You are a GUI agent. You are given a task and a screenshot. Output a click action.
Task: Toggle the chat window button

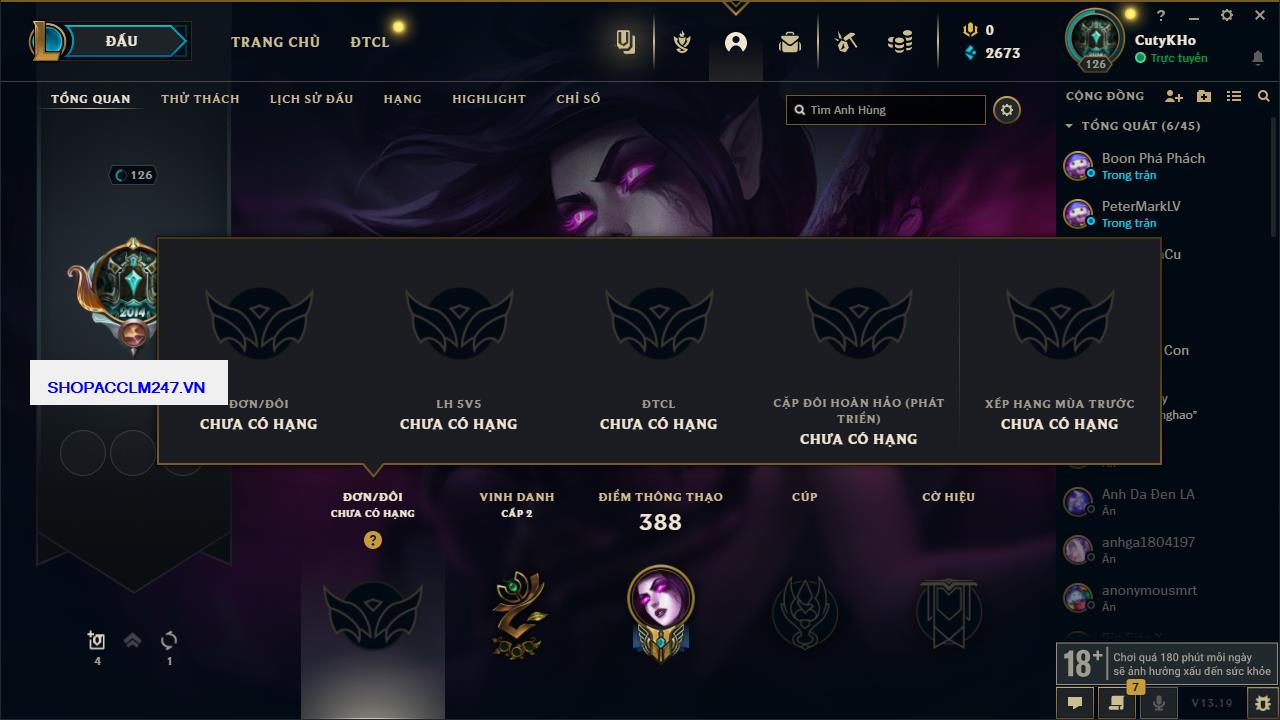pos(1075,703)
